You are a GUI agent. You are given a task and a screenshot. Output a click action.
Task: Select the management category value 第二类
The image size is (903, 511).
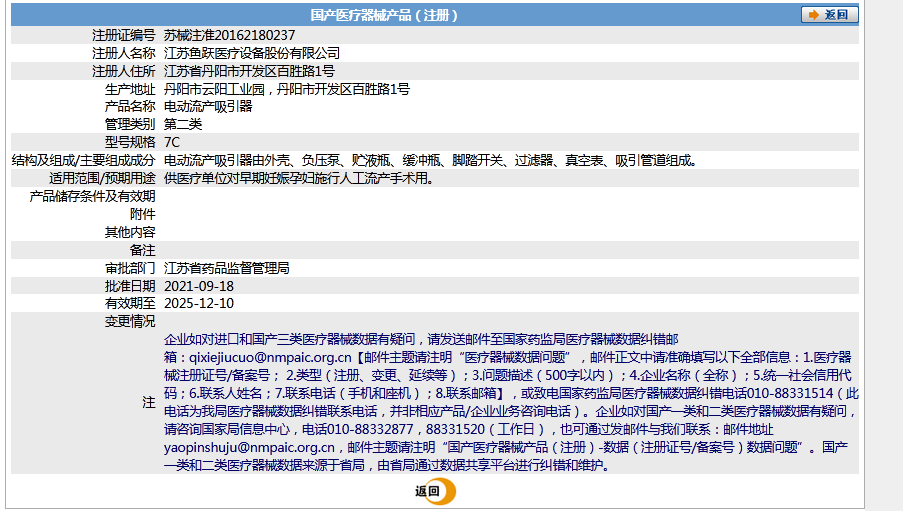point(183,124)
